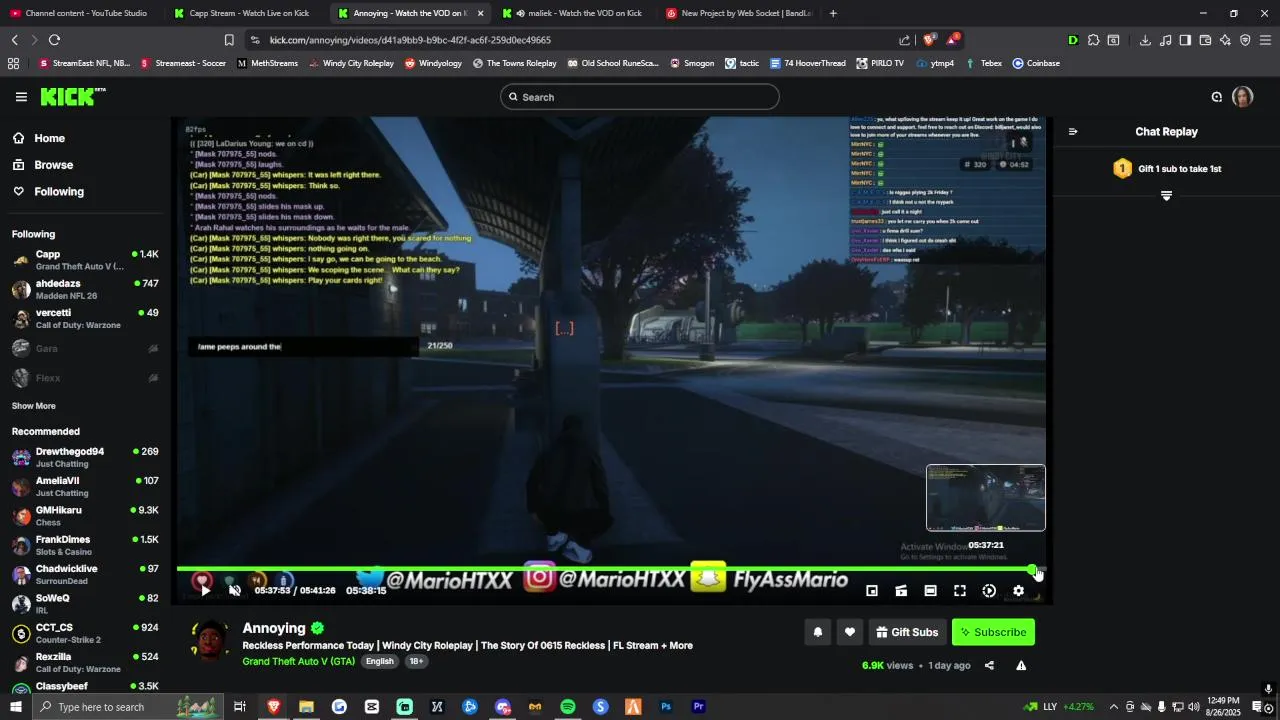Switch to YouTube Studio browser tab

pos(82,13)
